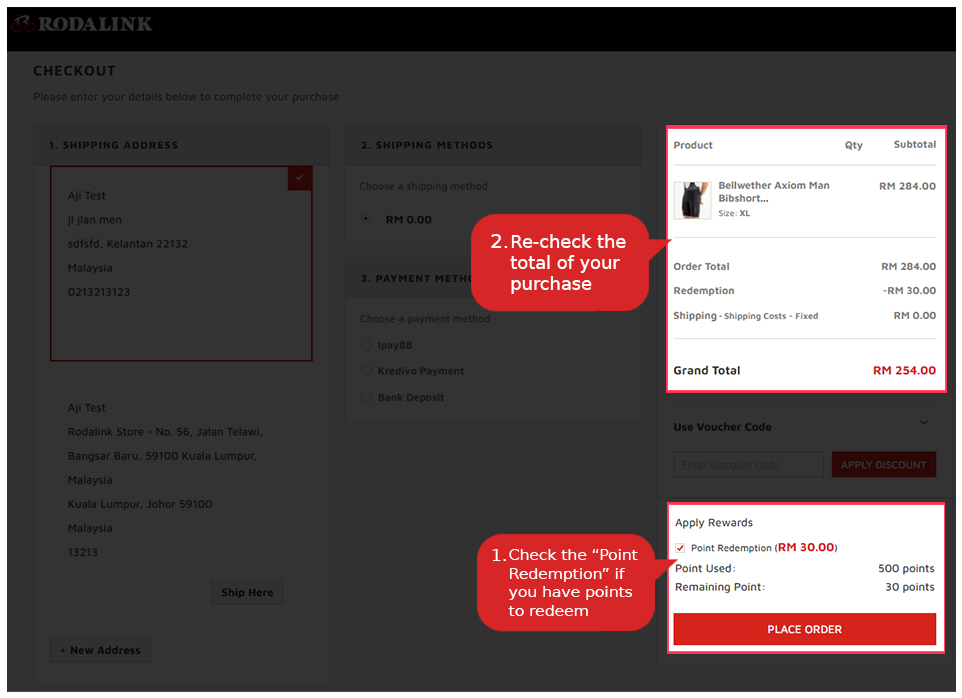Uncheck the Point Redemption checkbox

tap(680, 548)
